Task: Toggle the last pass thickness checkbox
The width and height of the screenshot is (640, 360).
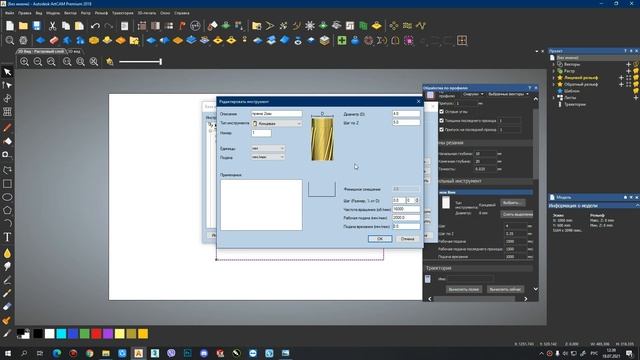Action: 441,120
